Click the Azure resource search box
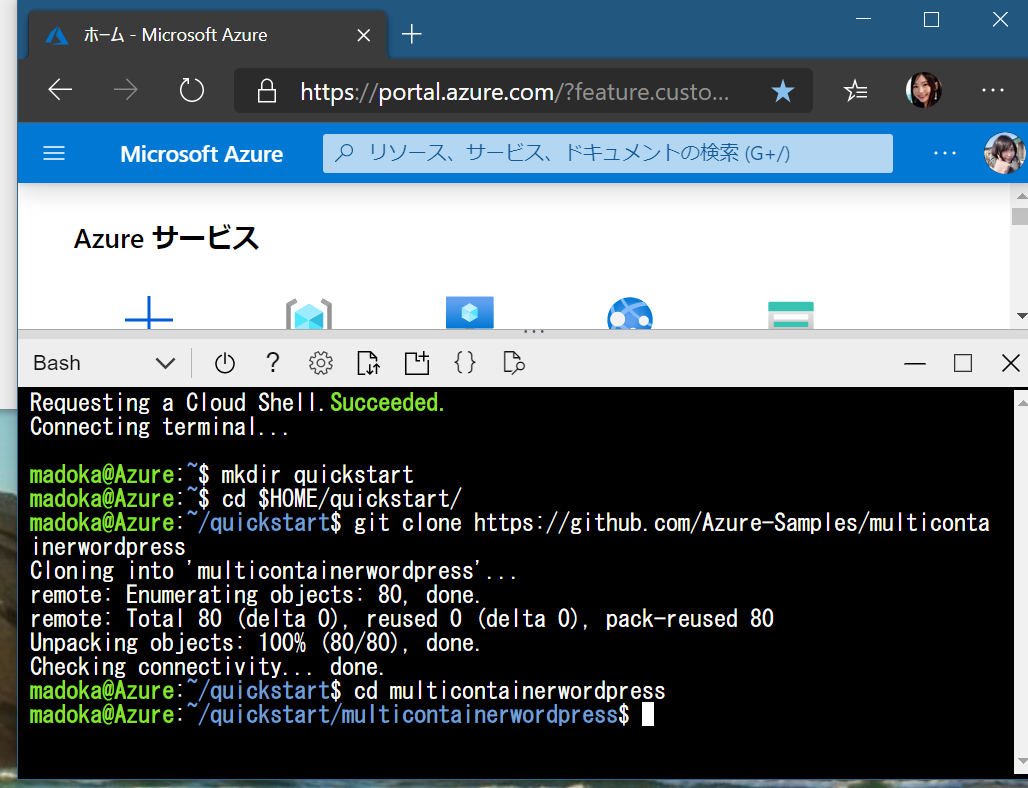Screen dimensions: 1028x788 (608, 154)
